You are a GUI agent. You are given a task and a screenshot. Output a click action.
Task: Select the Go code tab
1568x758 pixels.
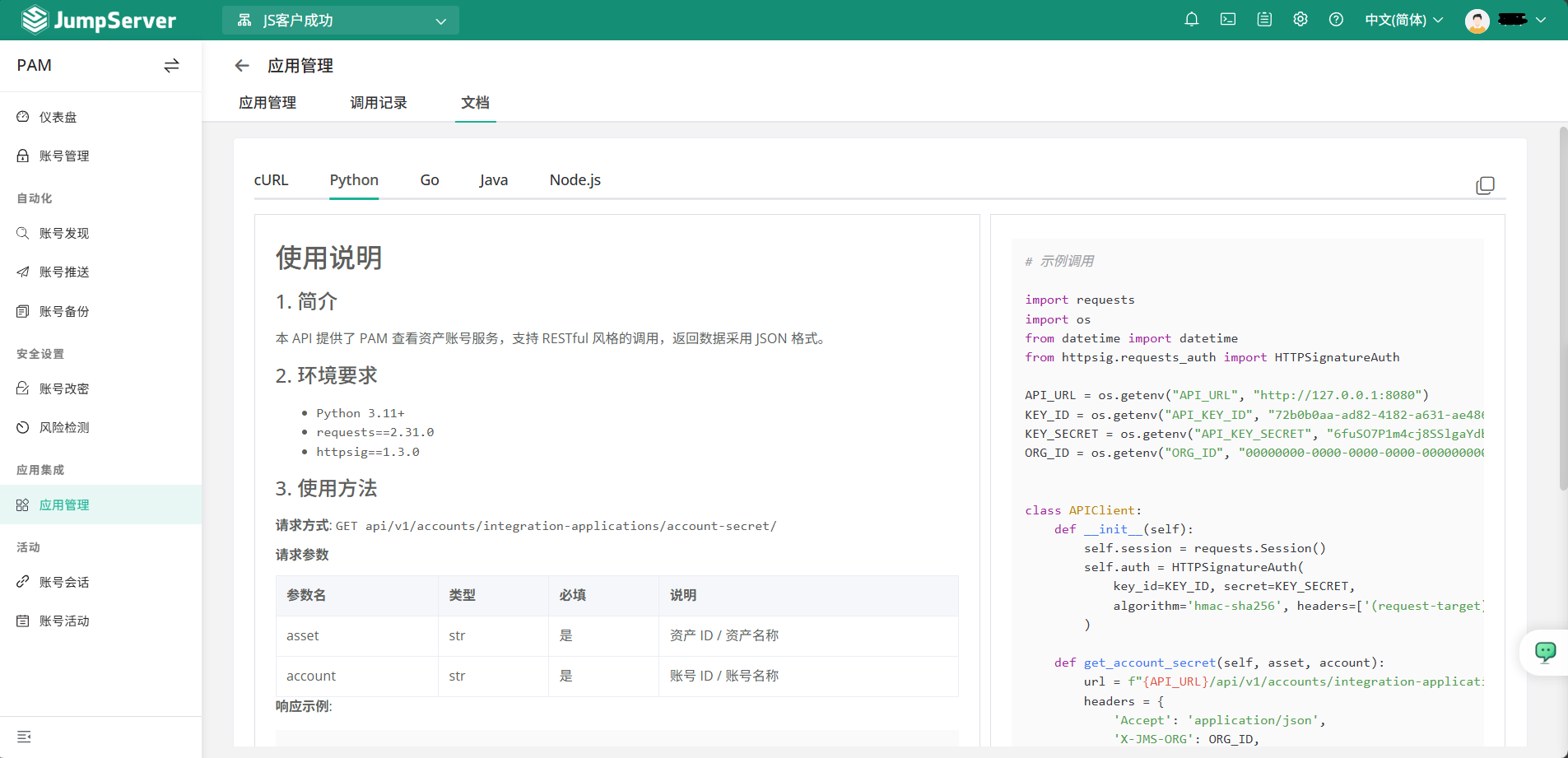pyautogui.click(x=430, y=179)
